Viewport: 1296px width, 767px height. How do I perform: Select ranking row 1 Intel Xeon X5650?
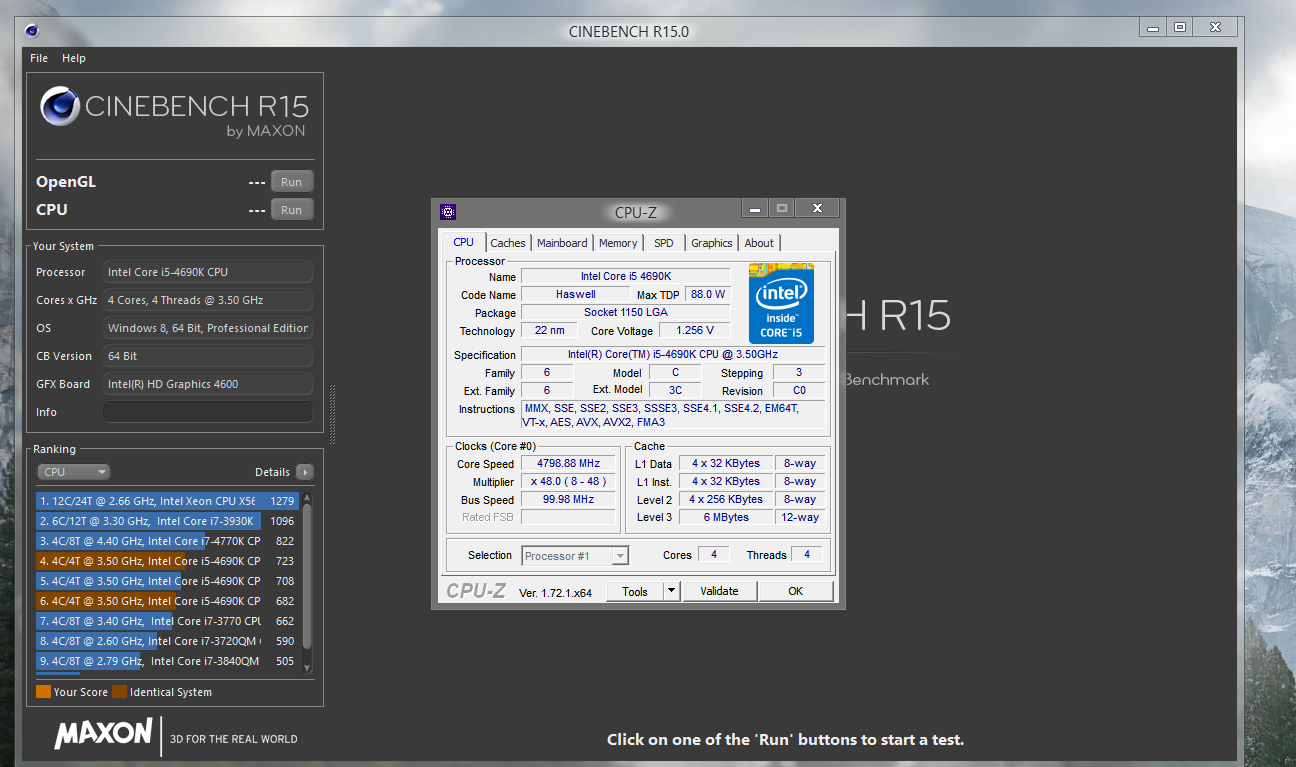tap(167, 501)
